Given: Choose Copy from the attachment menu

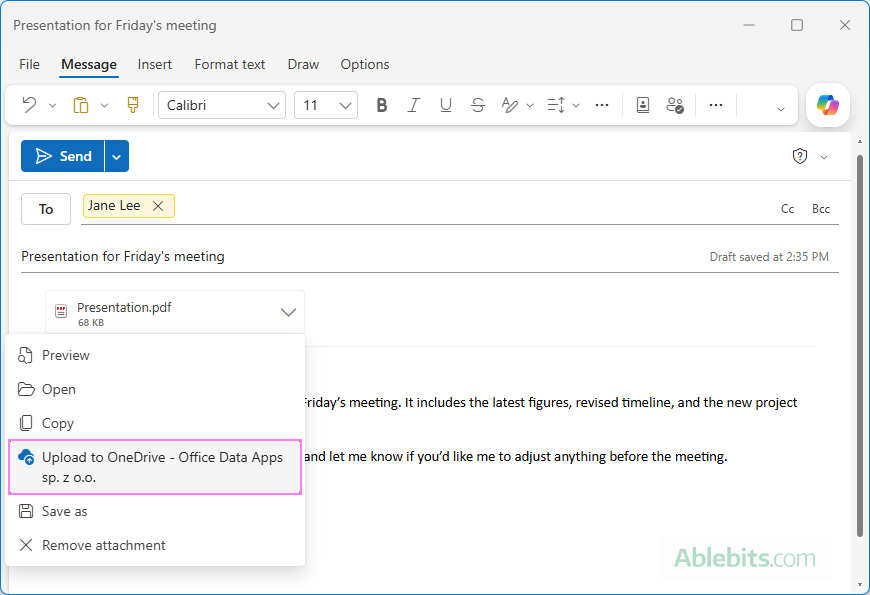Looking at the screenshot, I should coord(155,423).
